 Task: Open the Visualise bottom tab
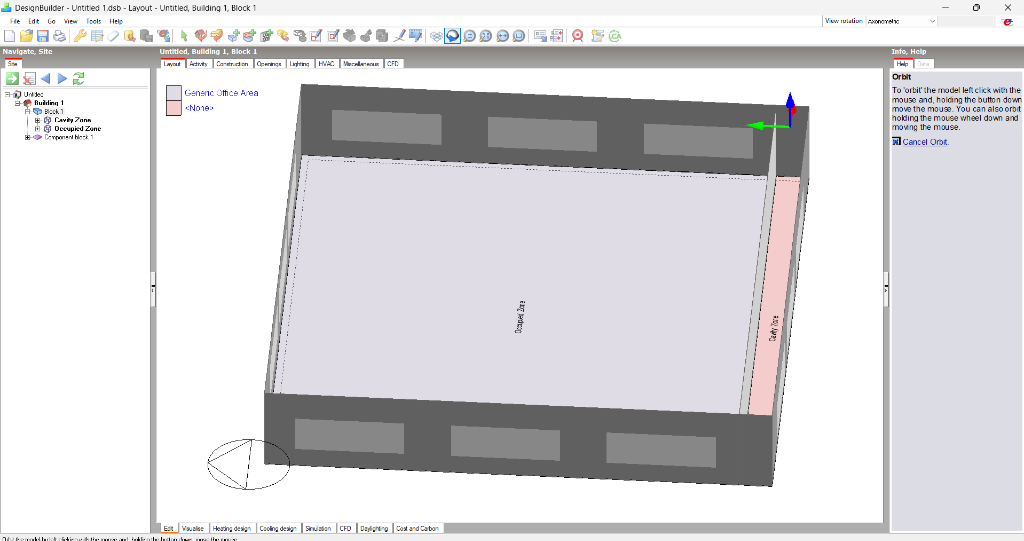(x=193, y=528)
